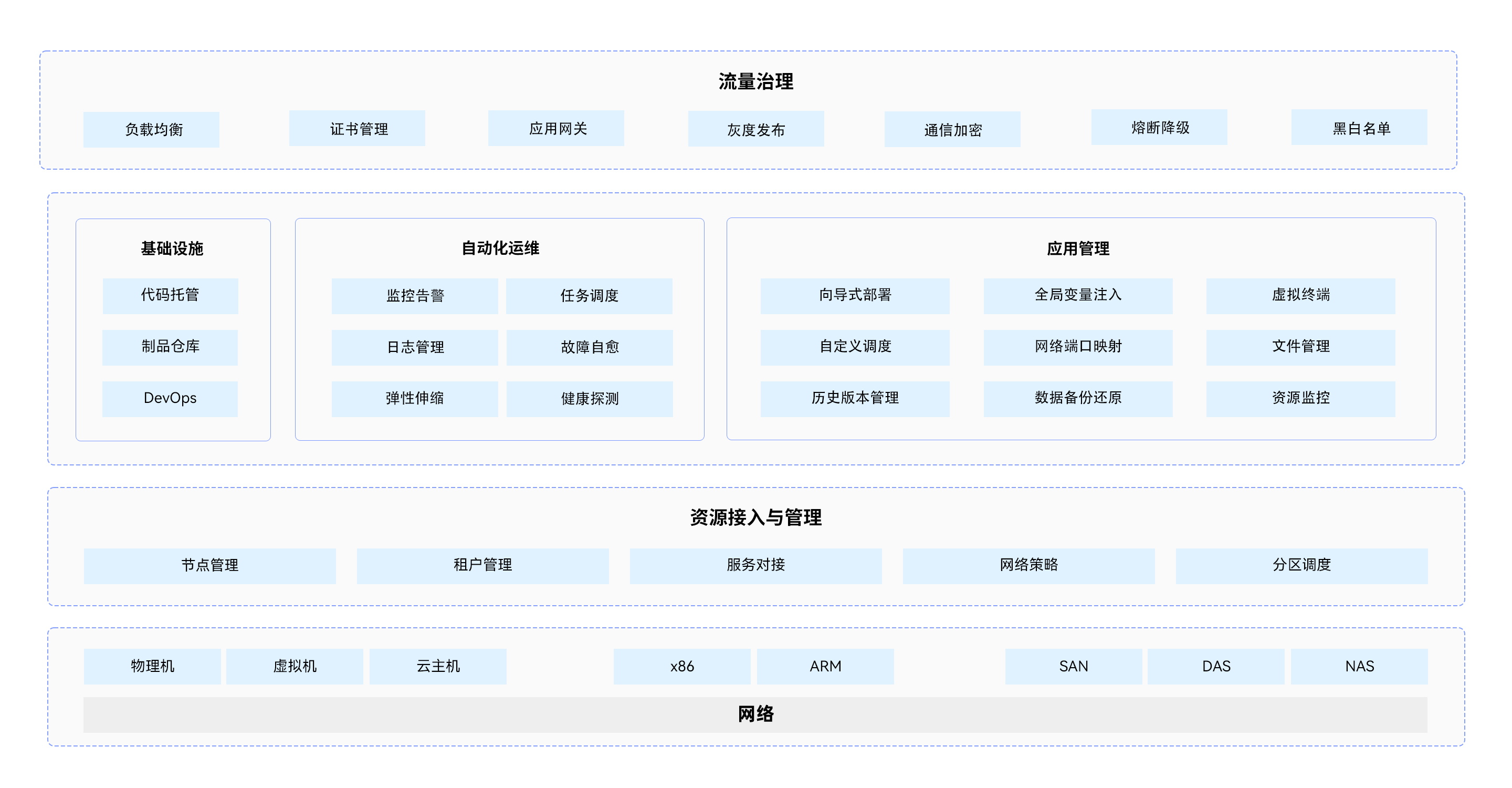Click the 网络端口映射 module
Viewport: 1512px width, 788px height.
(1077, 347)
